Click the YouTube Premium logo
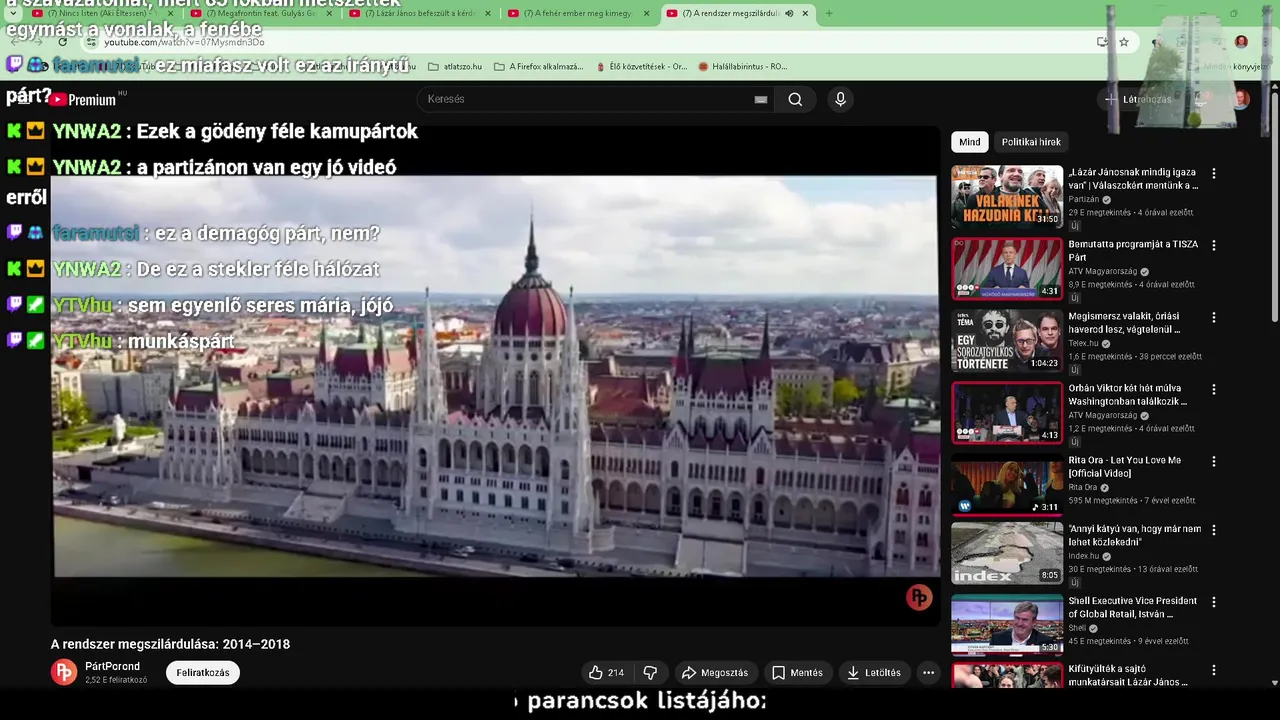The height and width of the screenshot is (720, 1280). coord(84,99)
